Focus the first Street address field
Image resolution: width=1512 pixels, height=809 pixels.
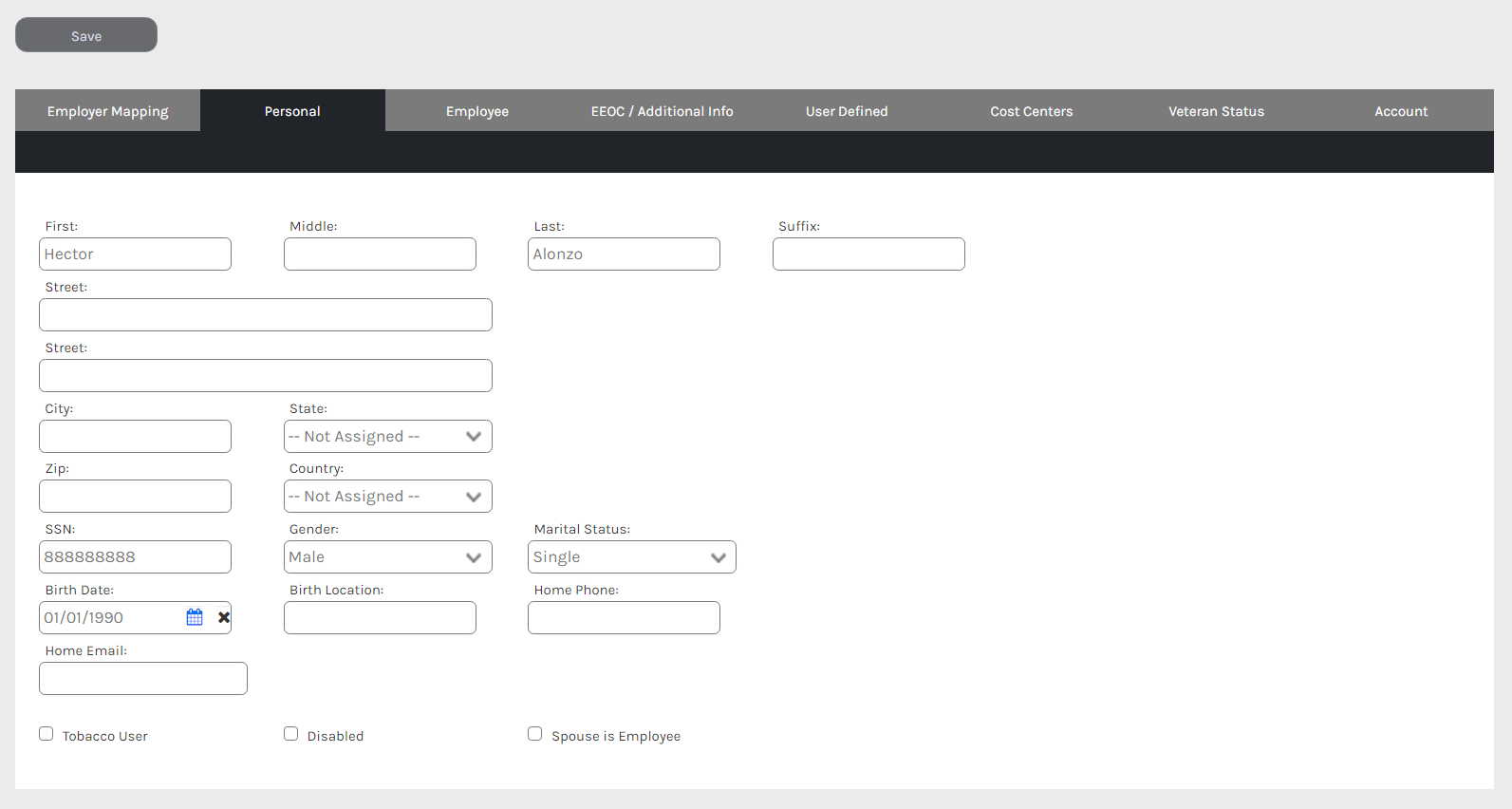(x=266, y=314)
